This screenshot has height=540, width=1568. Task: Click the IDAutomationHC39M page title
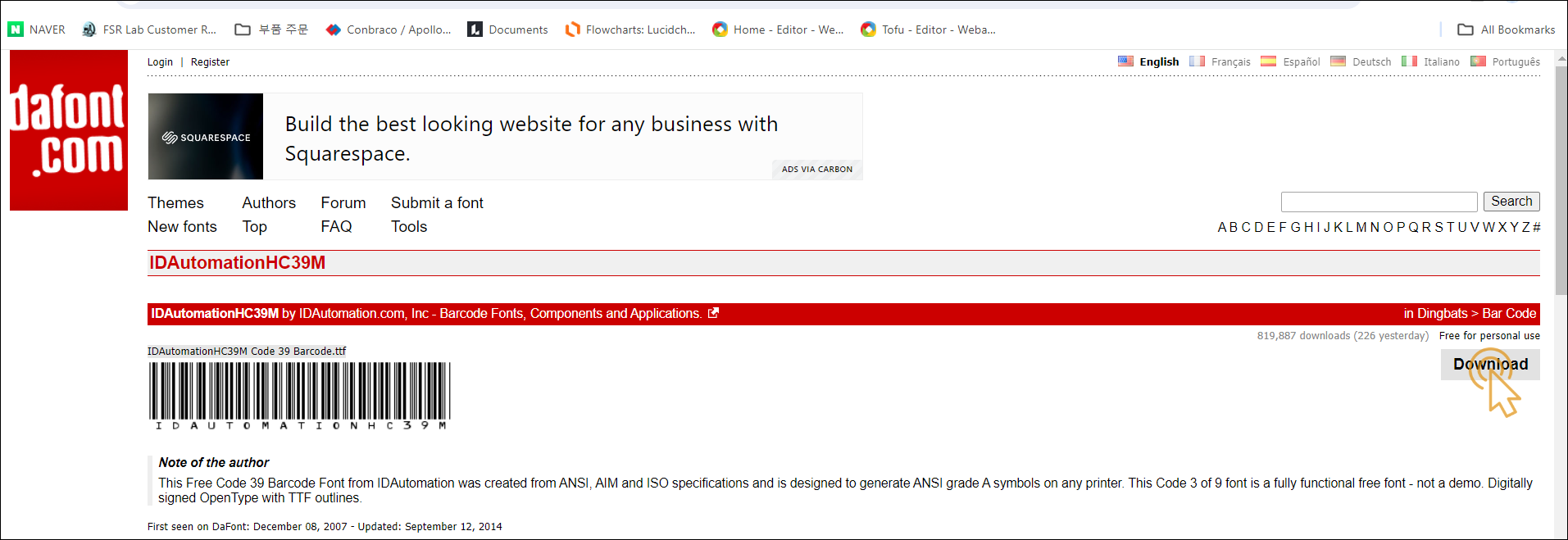[x=237, y=262]
